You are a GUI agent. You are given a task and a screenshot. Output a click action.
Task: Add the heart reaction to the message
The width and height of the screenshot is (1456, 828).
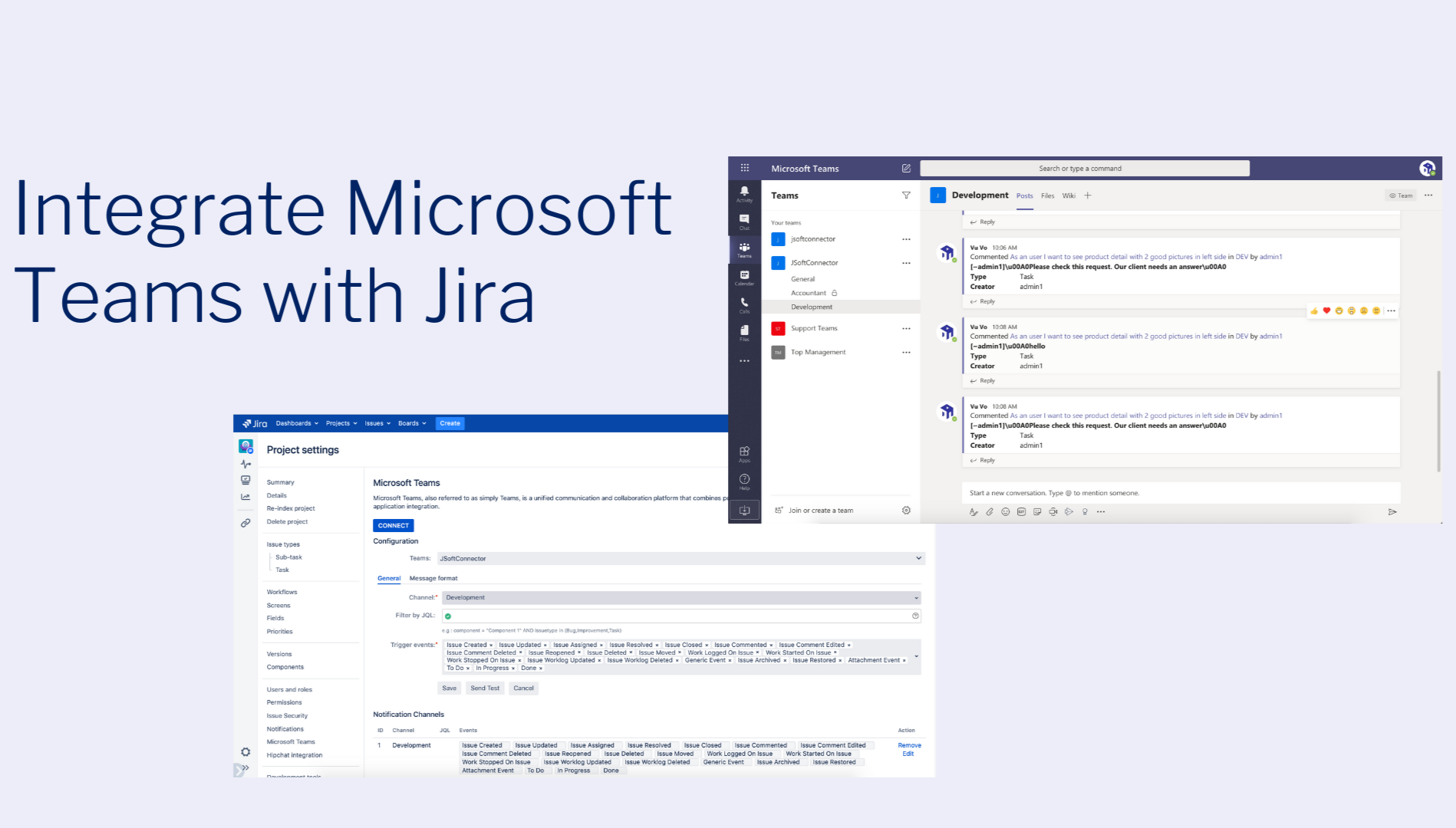click(1326, 310)
